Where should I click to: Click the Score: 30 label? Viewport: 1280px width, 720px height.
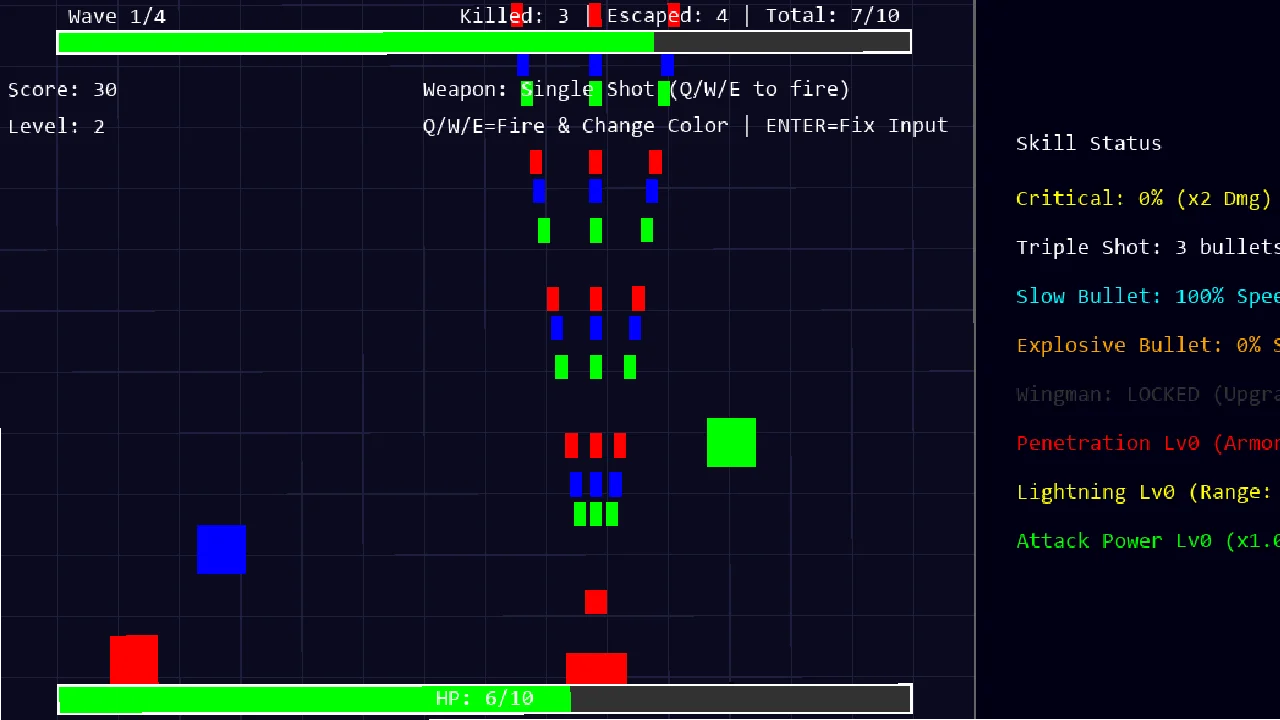pyautogui.click(x=62, y=89)
